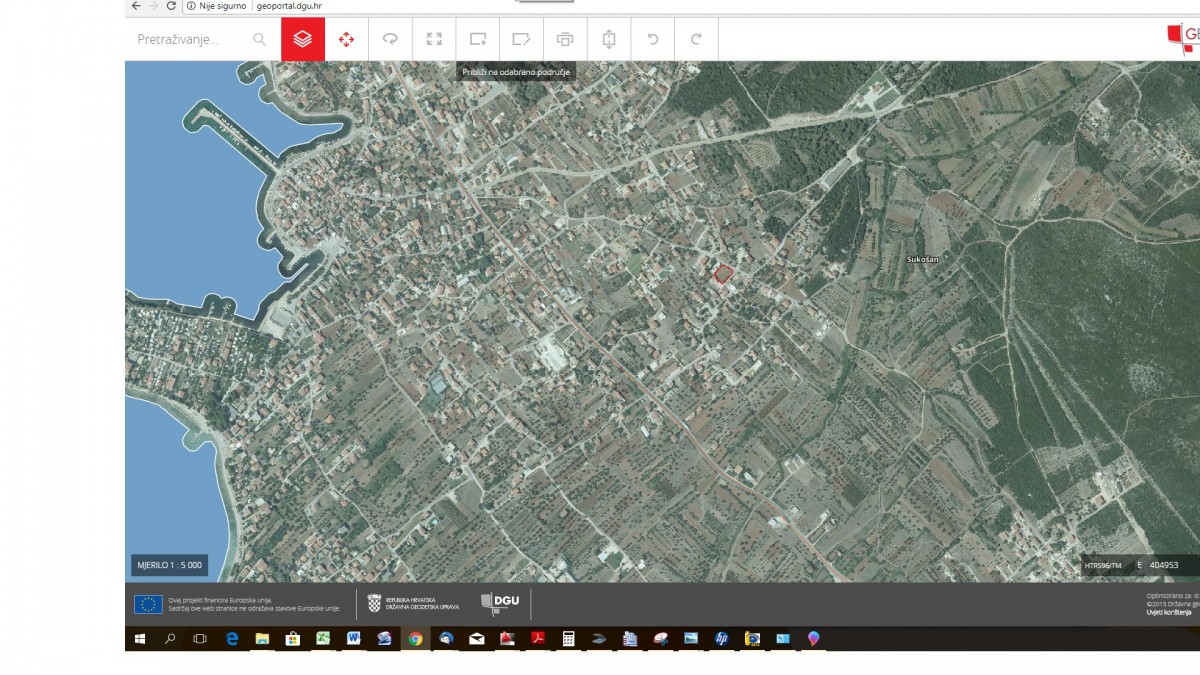
Task: Open Uvjeti korištenja link
Action: coord(1169,612)
